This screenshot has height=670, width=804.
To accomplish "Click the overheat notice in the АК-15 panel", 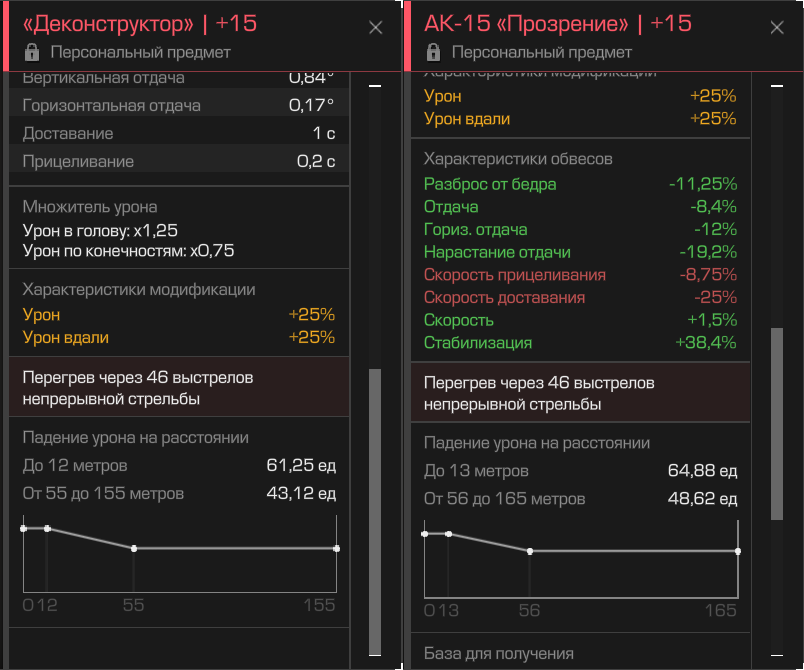I will click(580, 393).
